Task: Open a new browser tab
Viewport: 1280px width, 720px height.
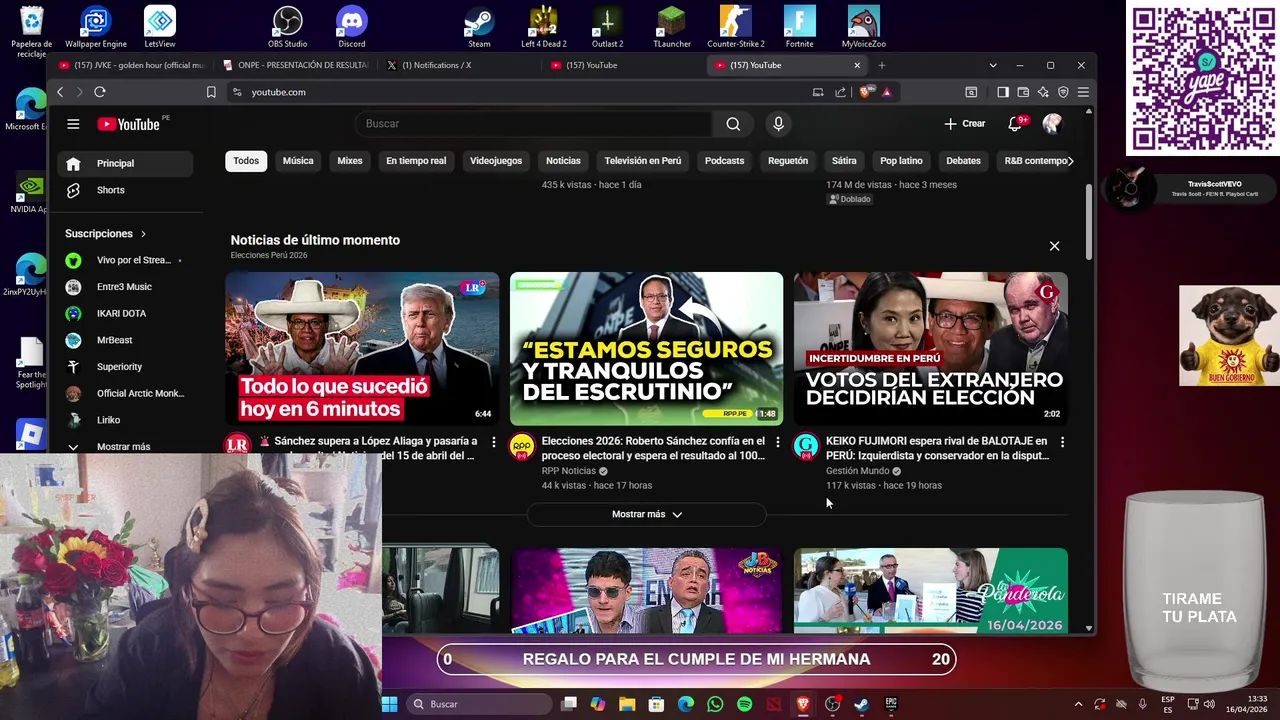Action: coord(881,65)
